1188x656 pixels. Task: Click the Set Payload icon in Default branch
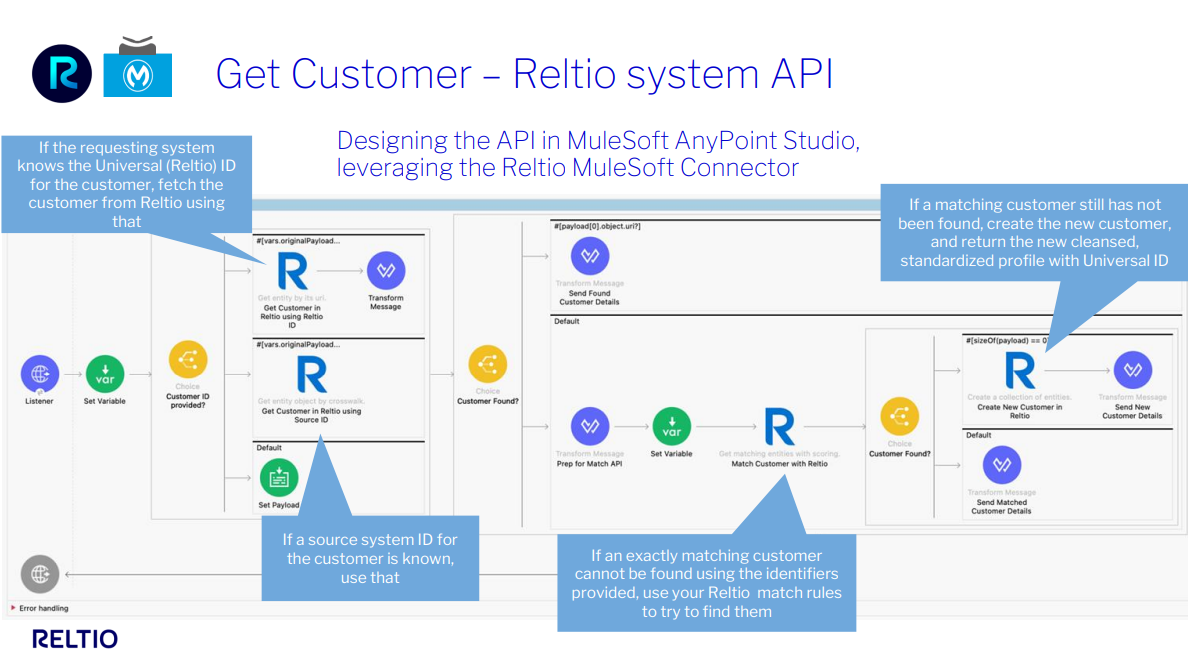(x=278, y=478)
